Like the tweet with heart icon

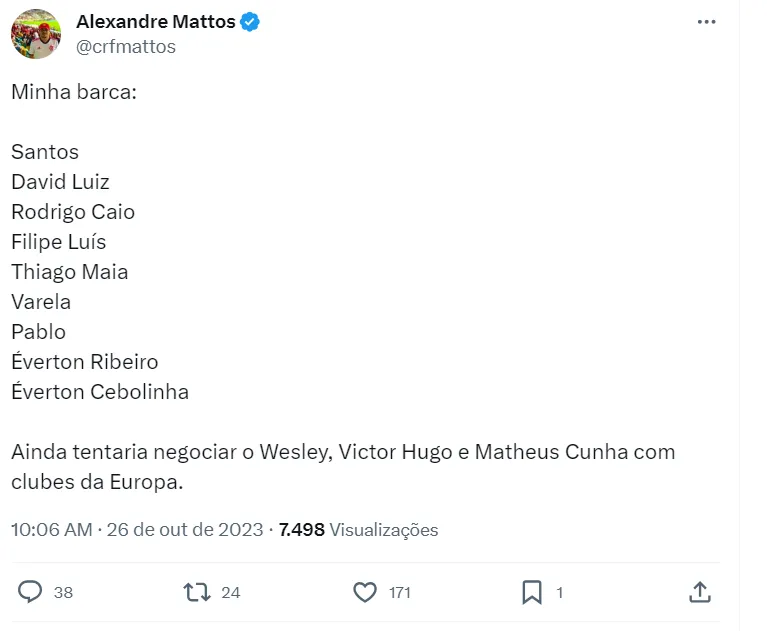365,592
